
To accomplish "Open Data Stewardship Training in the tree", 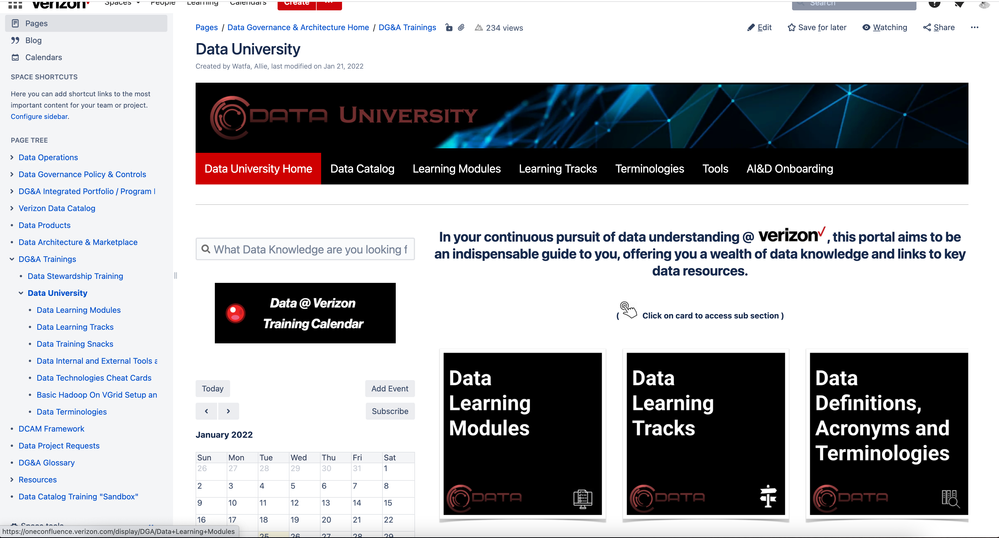I will point(75,276).
